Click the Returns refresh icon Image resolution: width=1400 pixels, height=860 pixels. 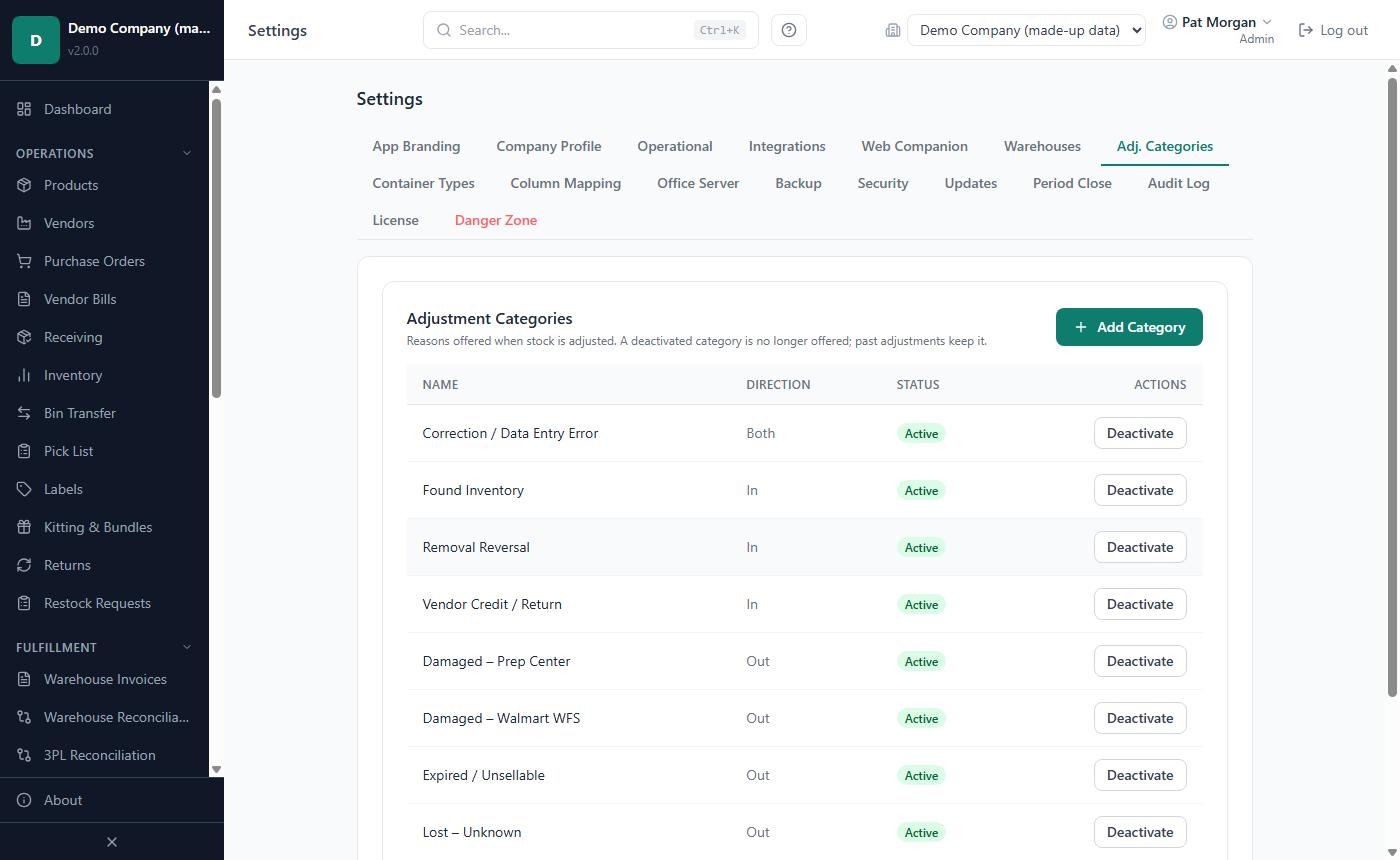tap(24, 565)
